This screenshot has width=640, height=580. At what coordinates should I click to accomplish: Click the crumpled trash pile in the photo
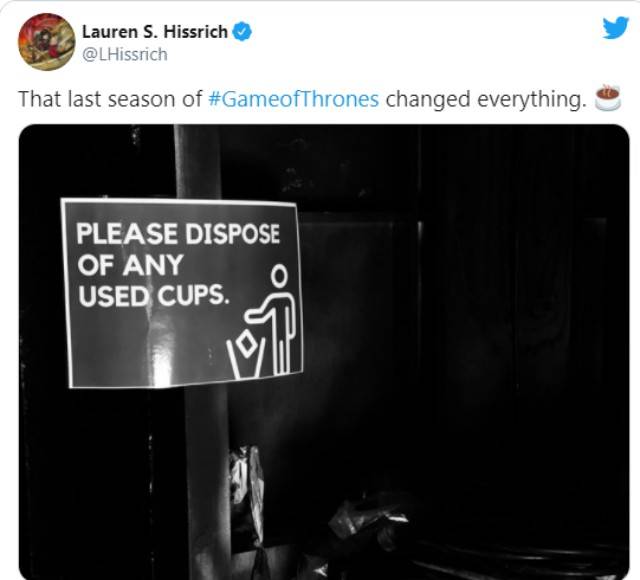coord(367,520)
